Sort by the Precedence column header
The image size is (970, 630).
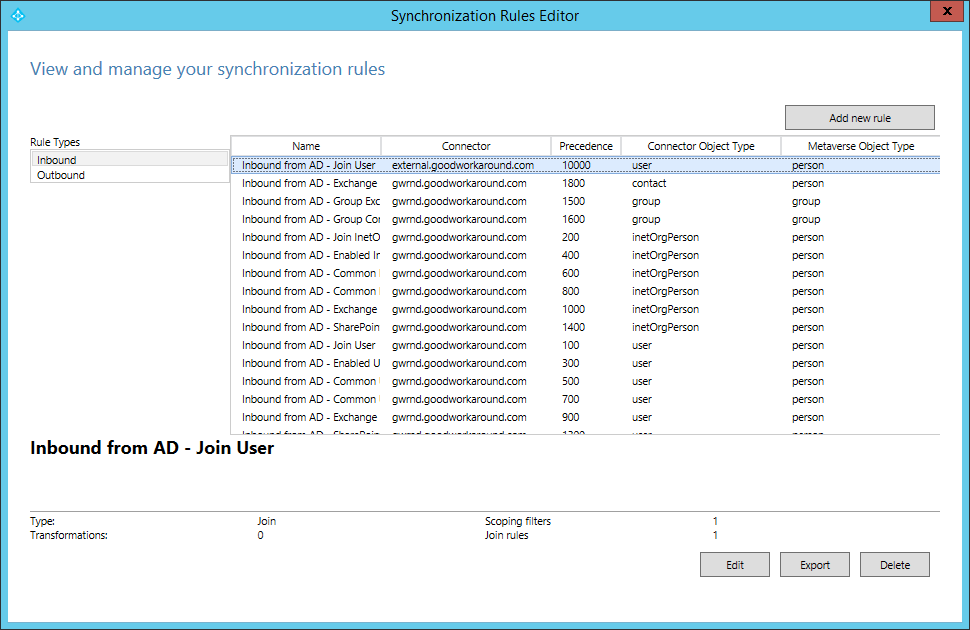tap(586, 146)
